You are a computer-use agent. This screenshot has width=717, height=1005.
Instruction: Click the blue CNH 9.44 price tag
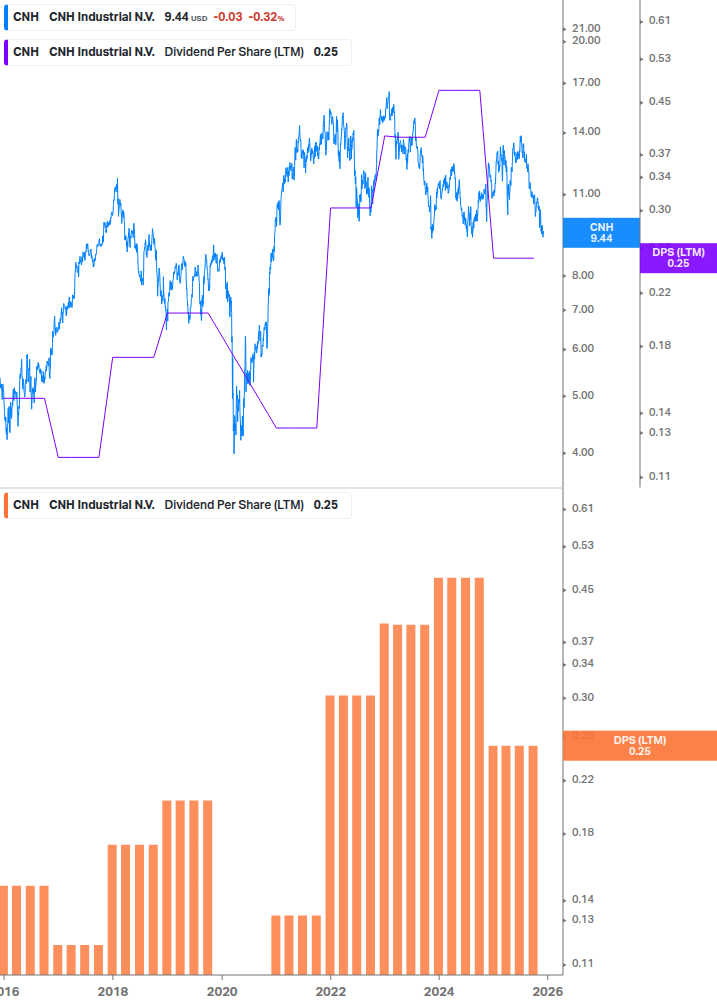(601, 233)
